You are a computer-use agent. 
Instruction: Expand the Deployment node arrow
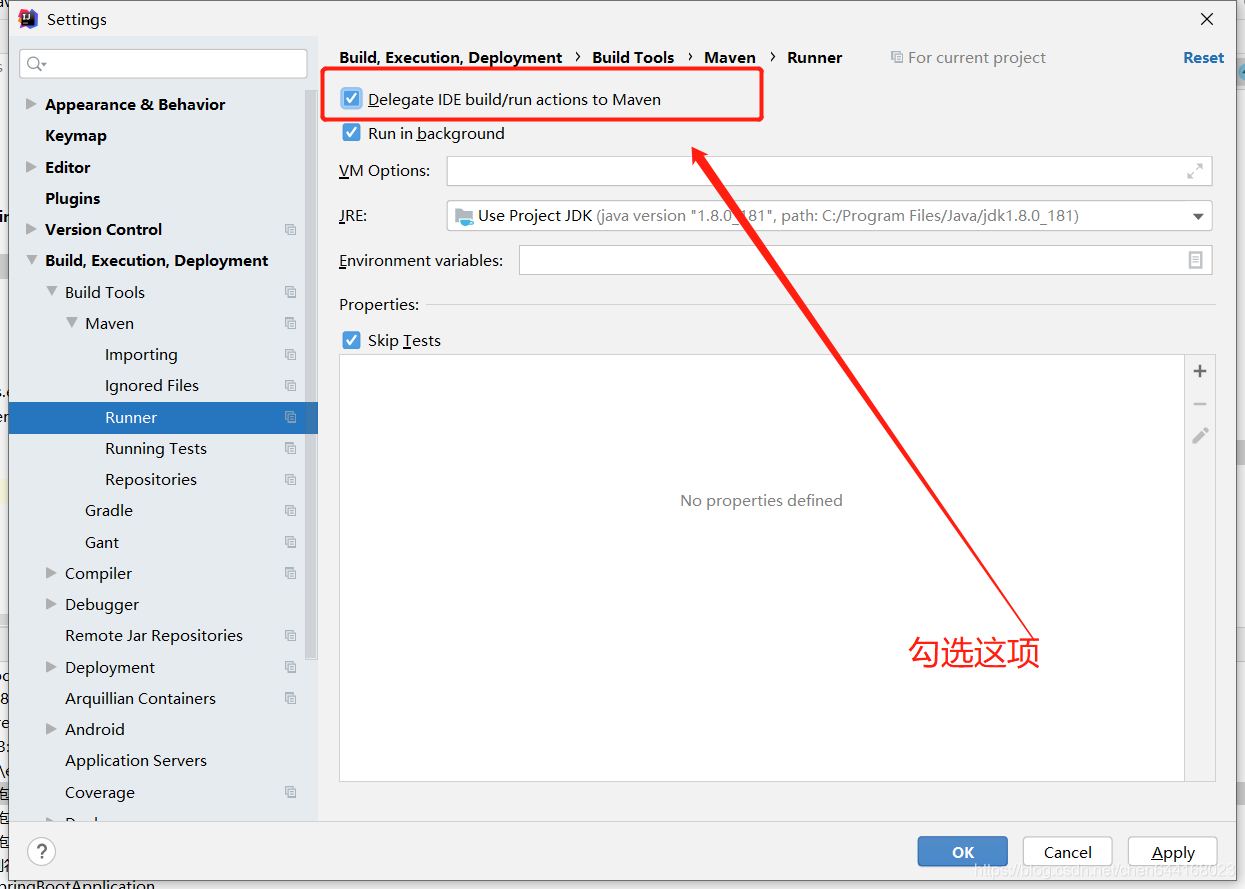click(x=51, y=667)
